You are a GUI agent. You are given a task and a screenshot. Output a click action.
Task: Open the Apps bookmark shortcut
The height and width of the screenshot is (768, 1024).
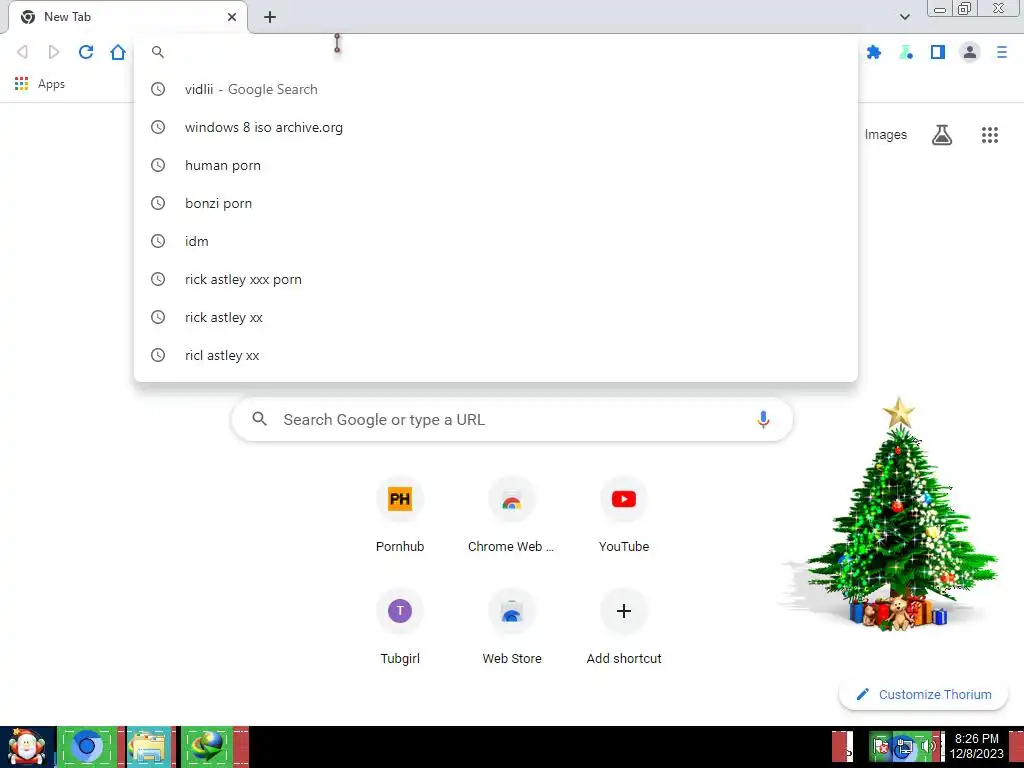[39, 84]
